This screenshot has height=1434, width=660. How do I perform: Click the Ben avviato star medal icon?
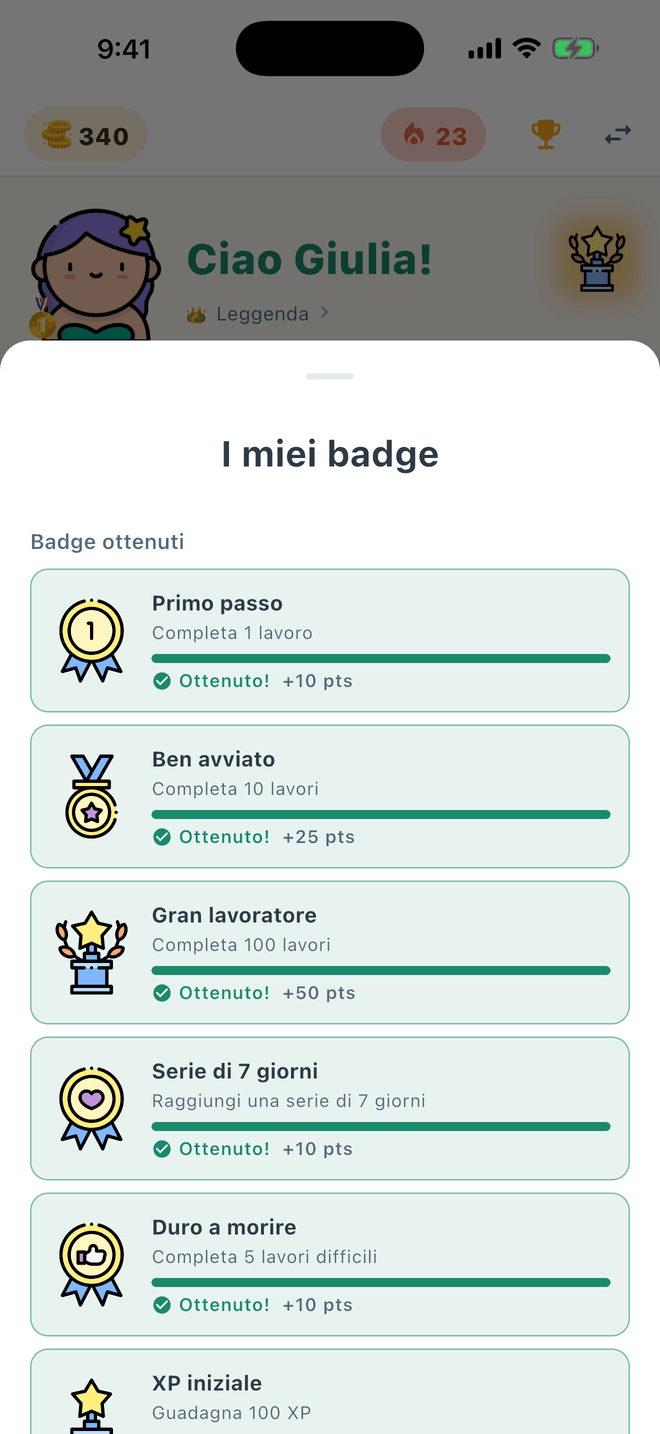tap(91, 796)
